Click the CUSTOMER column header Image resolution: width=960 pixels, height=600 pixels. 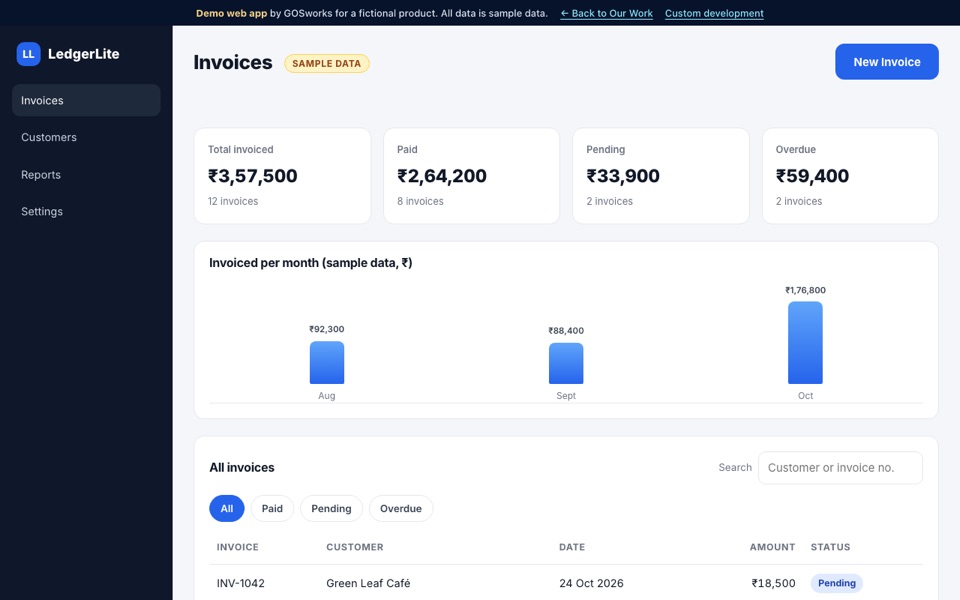click(x=354, y=547)
